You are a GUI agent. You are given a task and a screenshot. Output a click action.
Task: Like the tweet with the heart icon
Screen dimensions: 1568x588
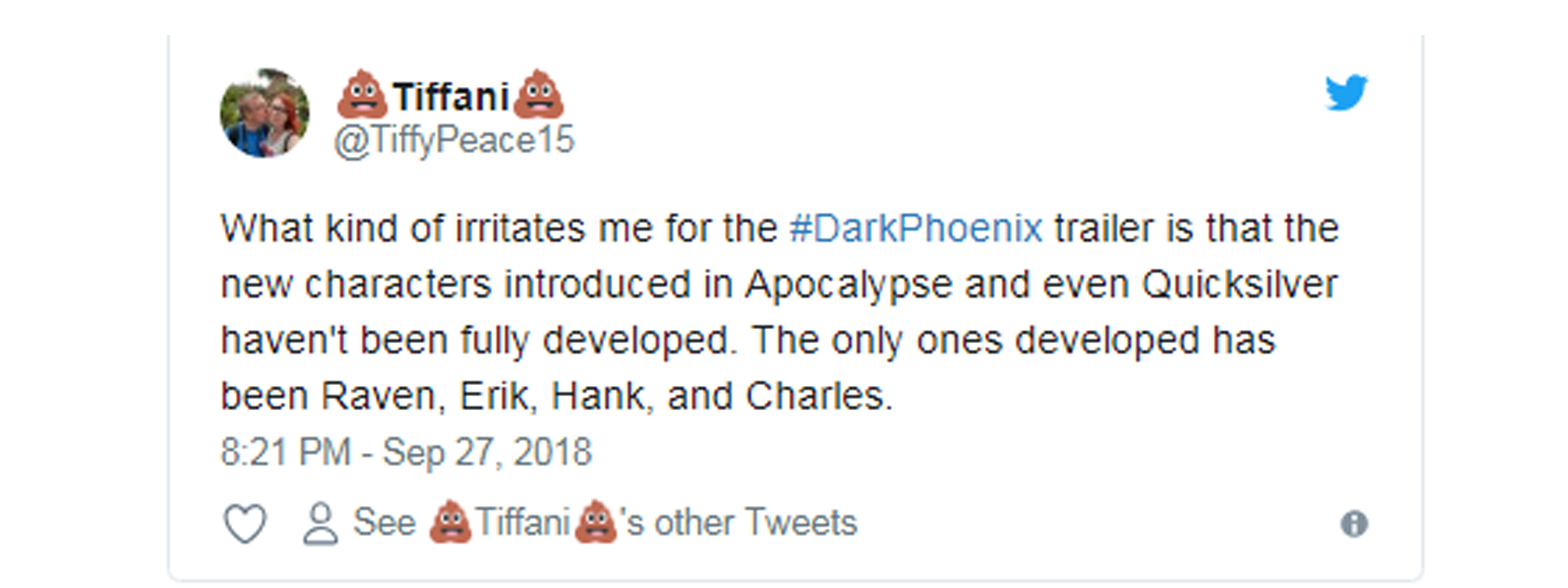point(245,523)
